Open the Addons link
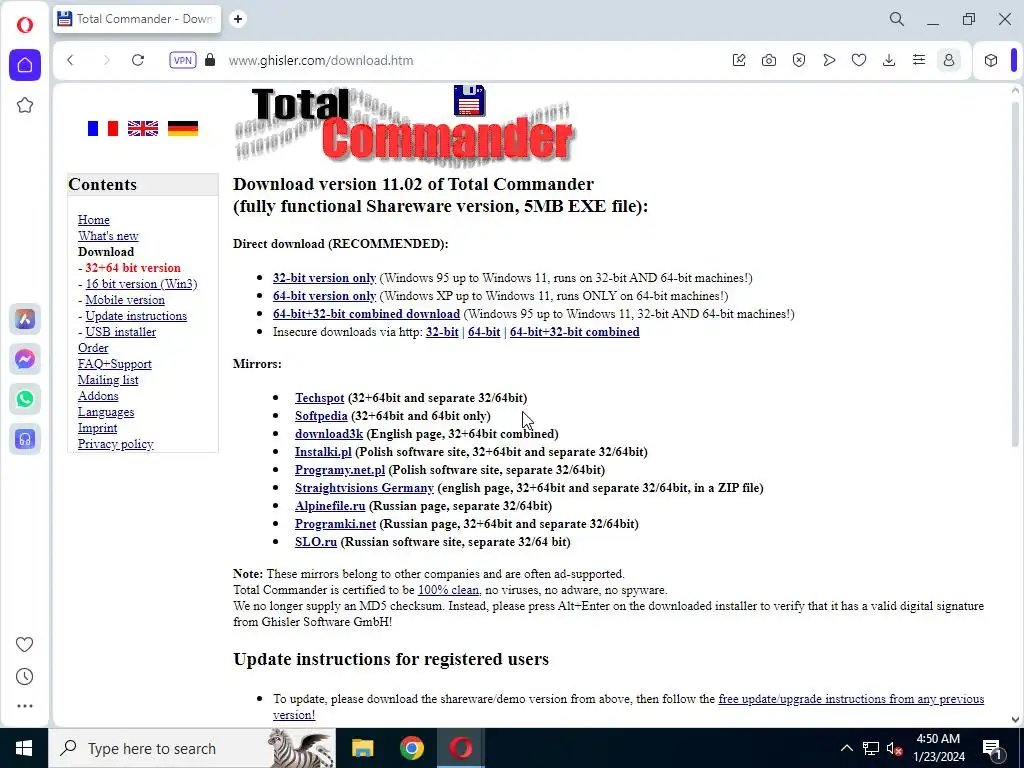1024x768 pixels. click(98, 396)
